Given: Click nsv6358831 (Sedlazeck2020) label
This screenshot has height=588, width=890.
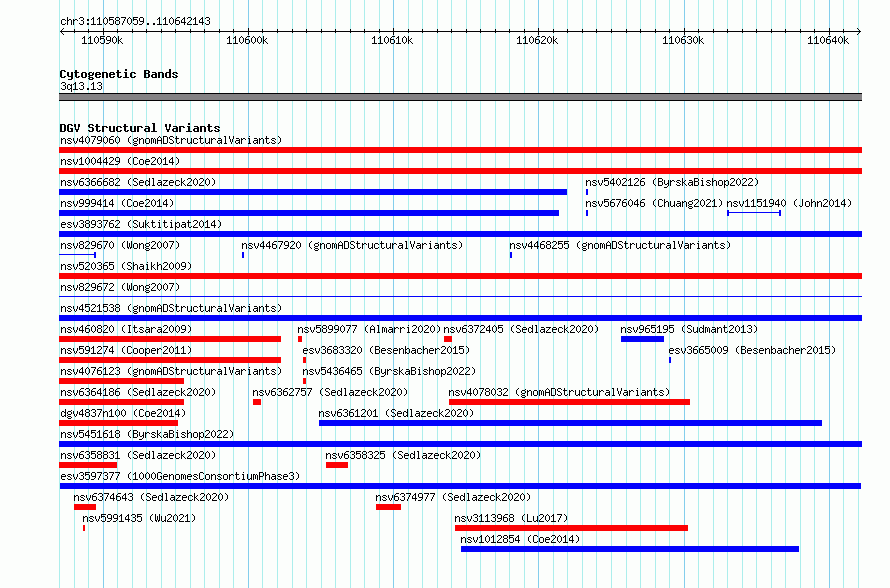Looking at the screenshot, I should pos(138,455).
